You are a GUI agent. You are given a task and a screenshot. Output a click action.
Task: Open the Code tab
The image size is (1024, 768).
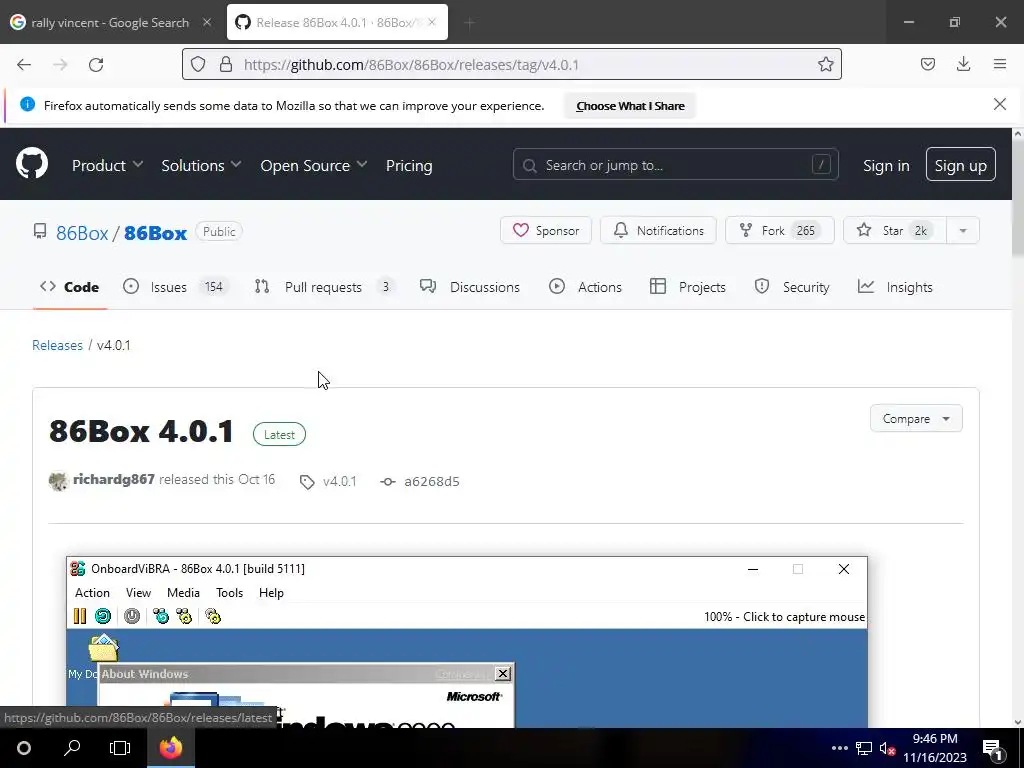[x=70, y=287]
